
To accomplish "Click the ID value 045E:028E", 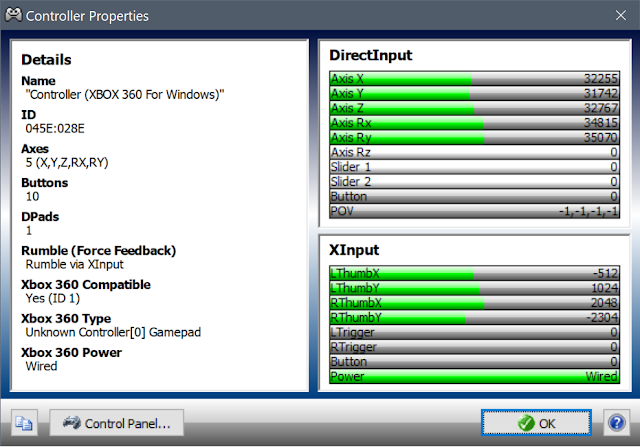I will pos(55,129).
